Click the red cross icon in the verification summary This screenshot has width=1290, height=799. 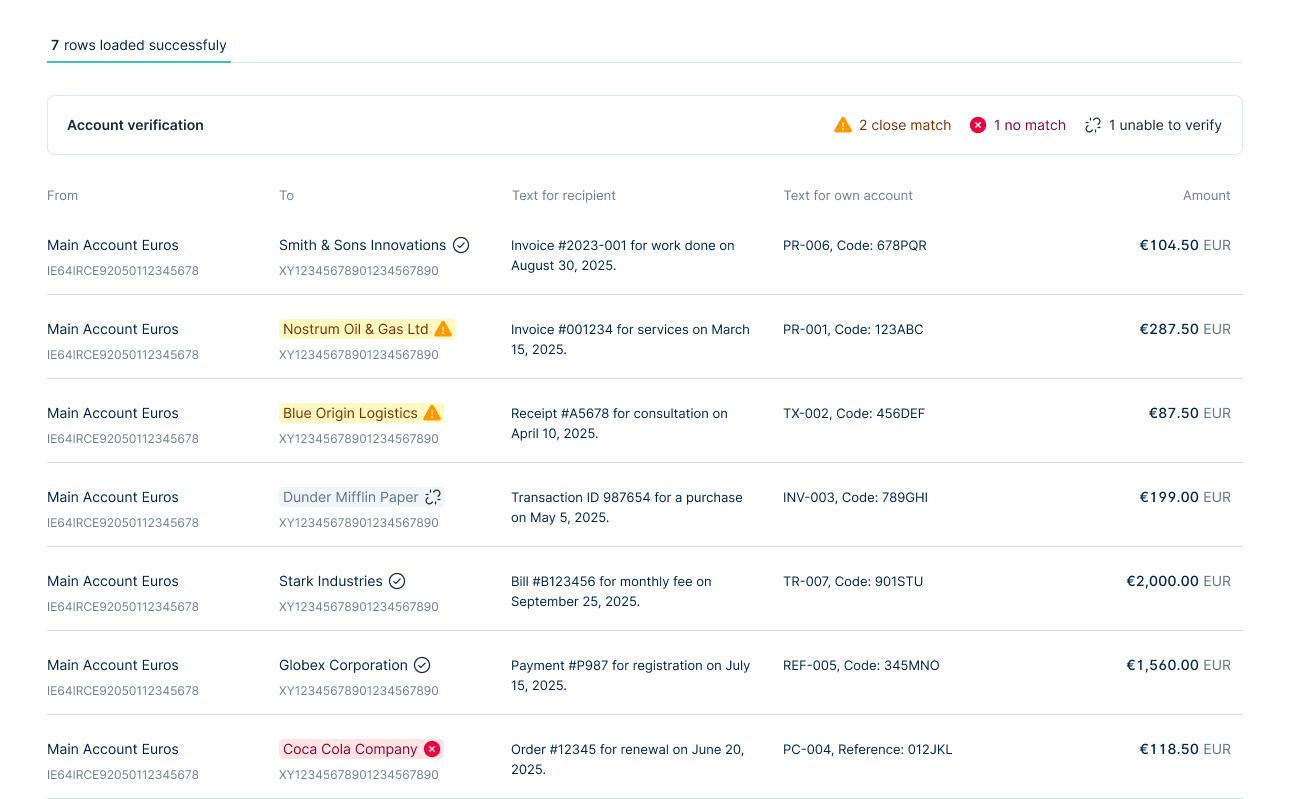click(x=978, y=125)
